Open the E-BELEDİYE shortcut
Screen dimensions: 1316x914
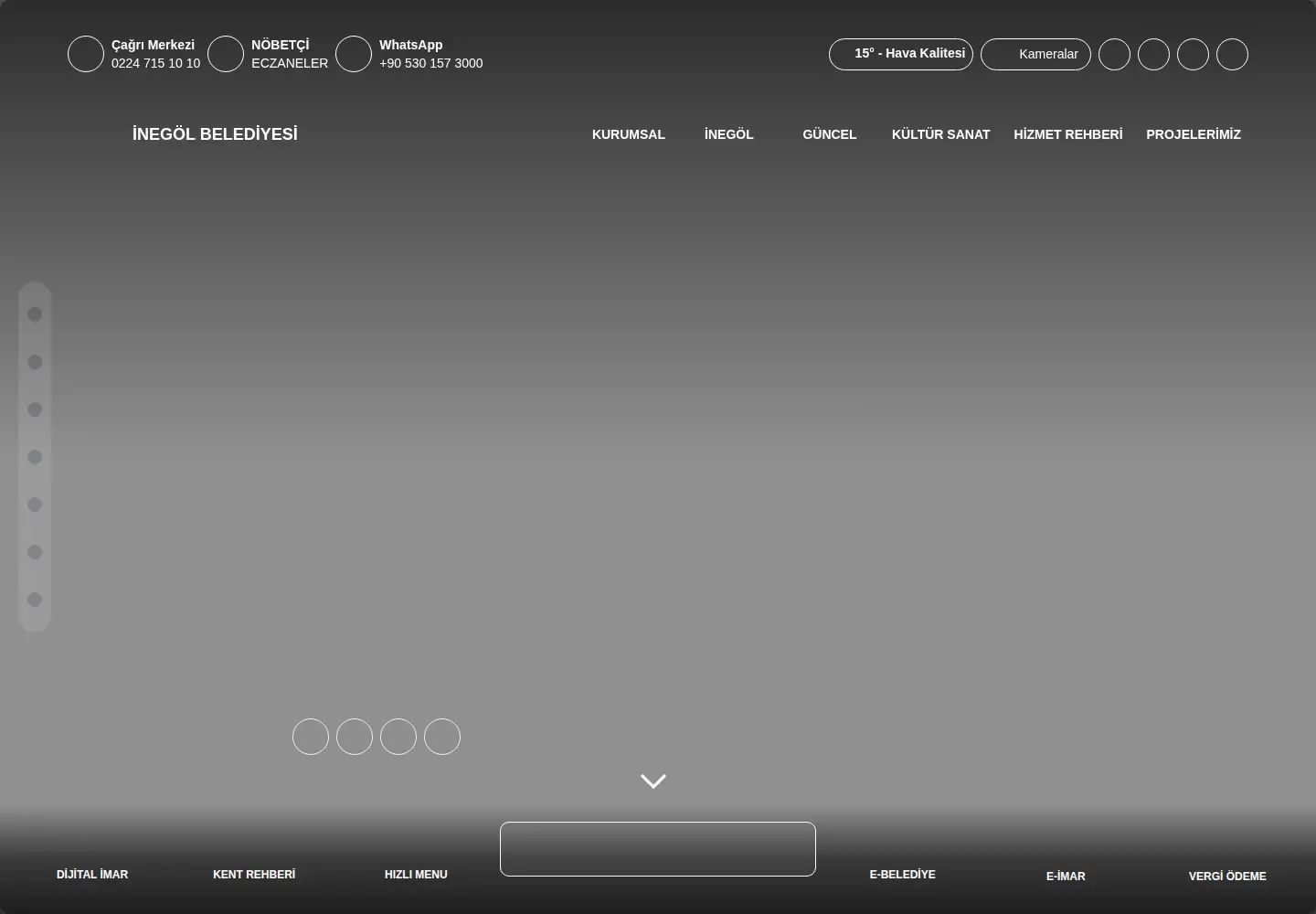click(x=903, y=875)
